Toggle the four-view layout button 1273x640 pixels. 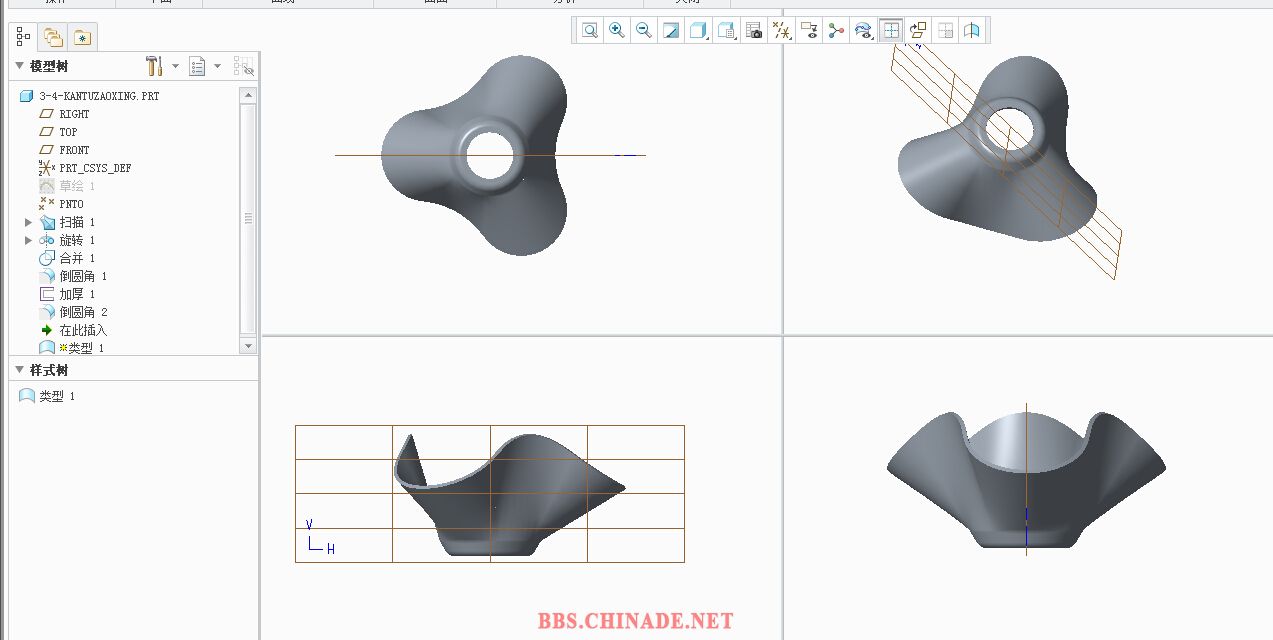pos(891,31)
